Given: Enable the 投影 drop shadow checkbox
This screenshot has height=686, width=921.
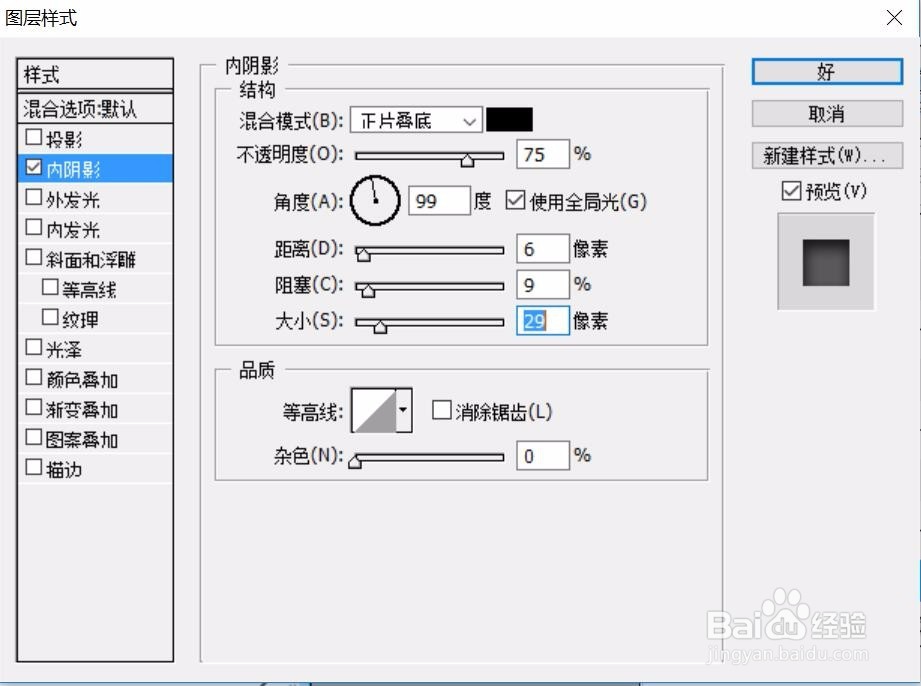Looking at the screenshot, I should coord(33,137).
